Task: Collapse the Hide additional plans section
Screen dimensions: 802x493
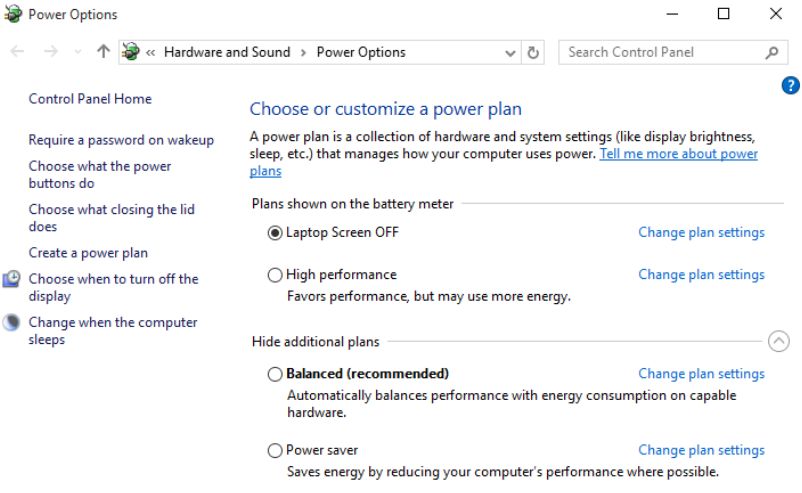Action: (x=778, y=342)
